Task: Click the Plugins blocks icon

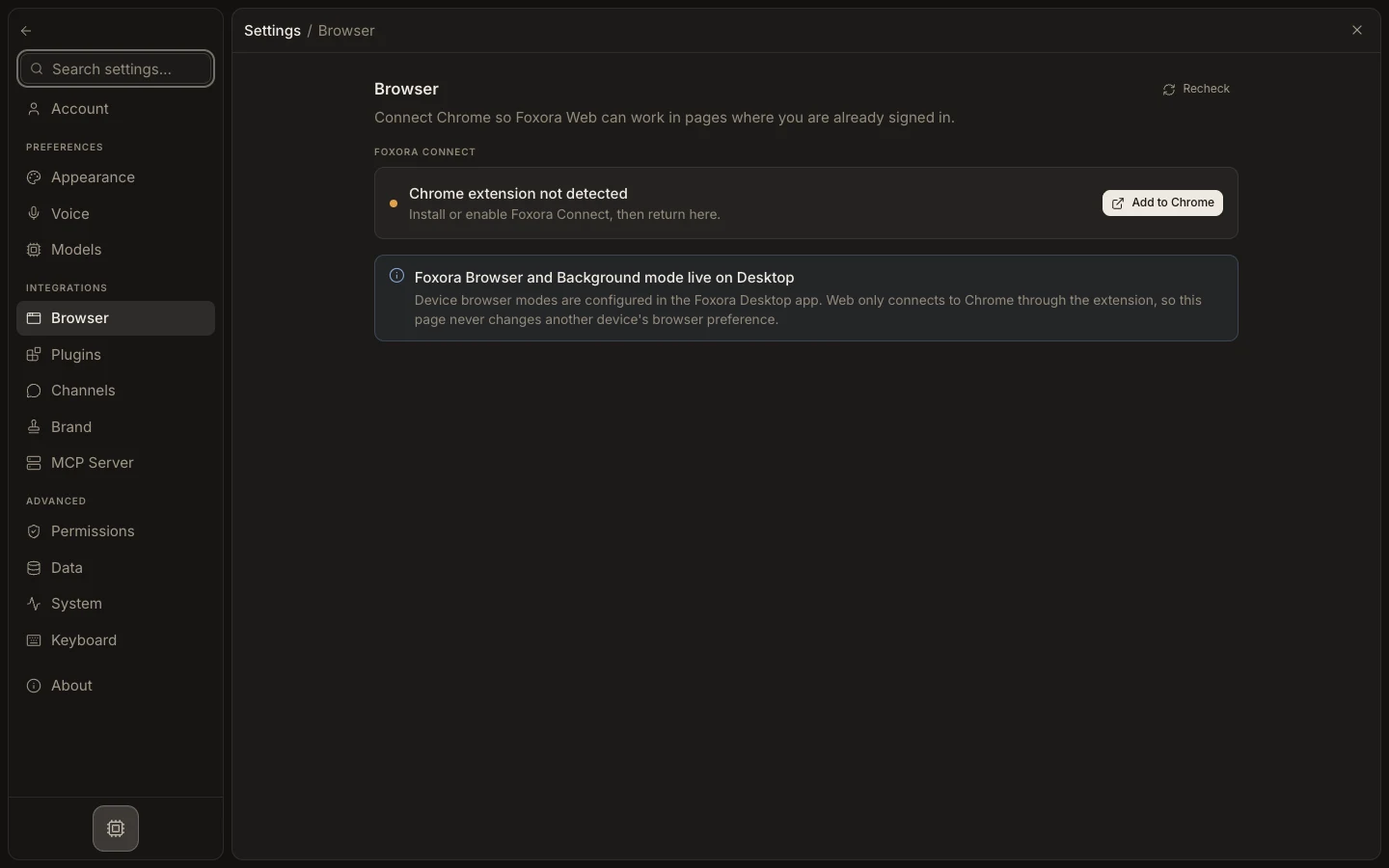Action: click(x=34, y=355)
